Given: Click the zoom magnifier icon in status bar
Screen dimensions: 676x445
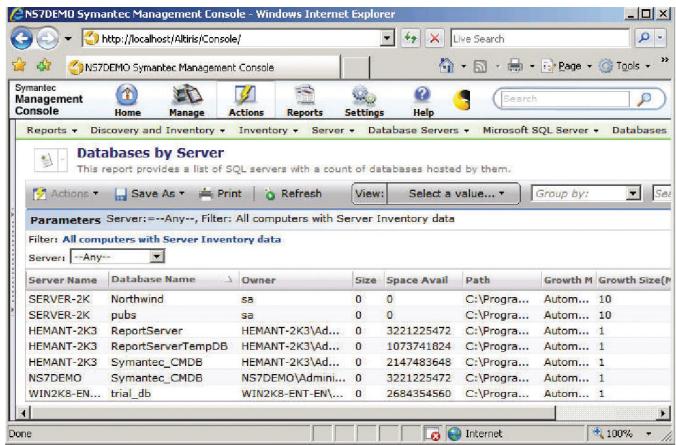Looking at the screenshot, I should [598, 432].
